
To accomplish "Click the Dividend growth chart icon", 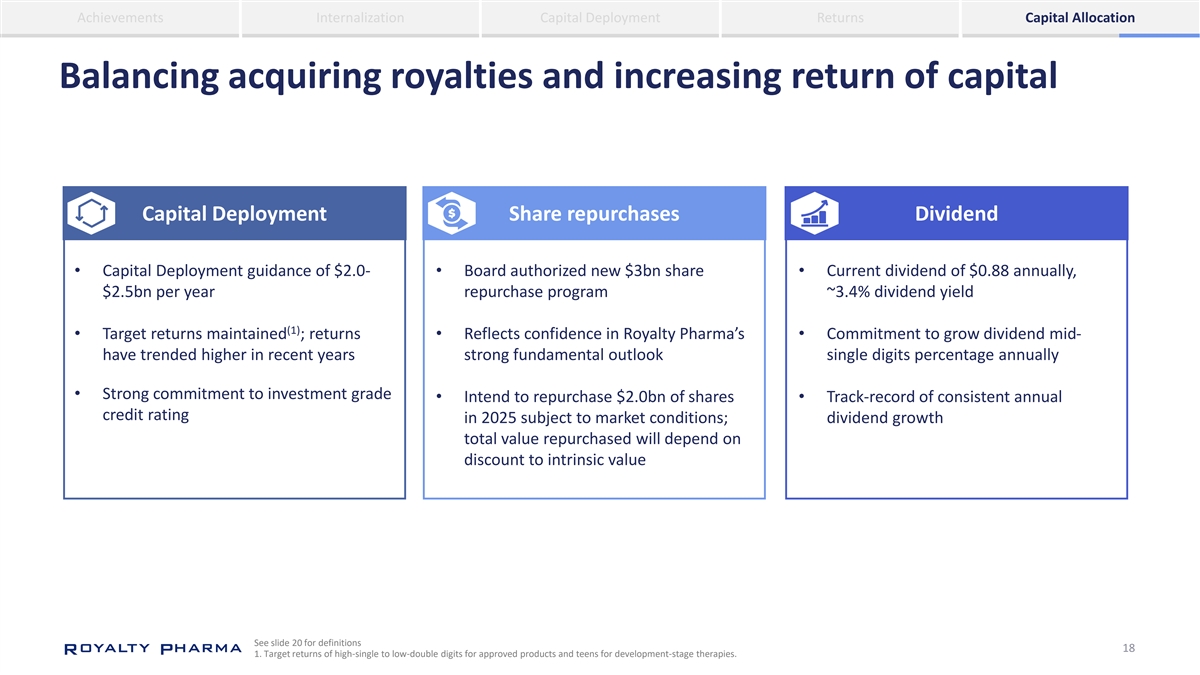I will pyautogui.click(x=813, y=214).
